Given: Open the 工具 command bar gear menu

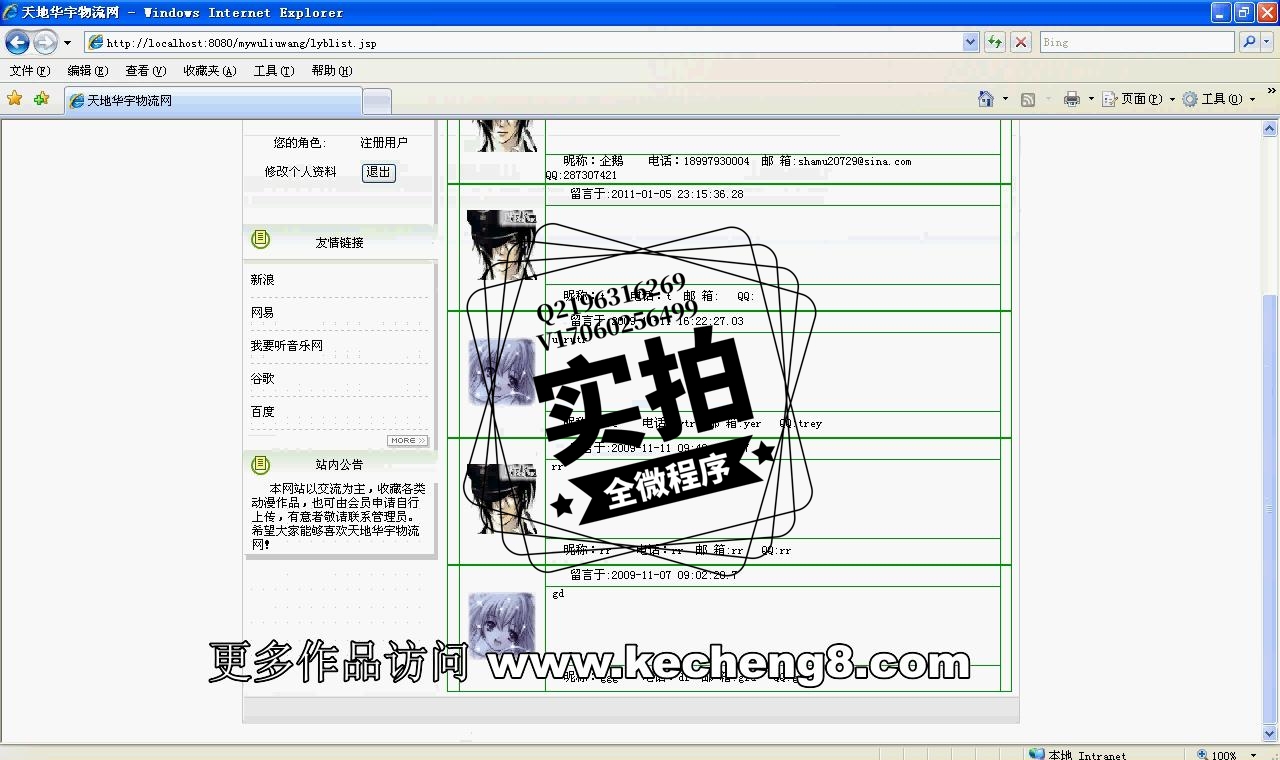Looking at the screenshot, I should click(1218, 99).
